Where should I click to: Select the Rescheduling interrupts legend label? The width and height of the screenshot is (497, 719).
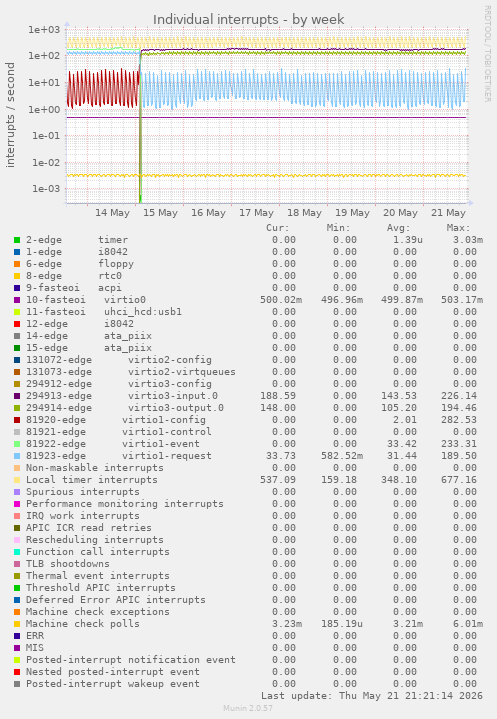coord(94,540)
